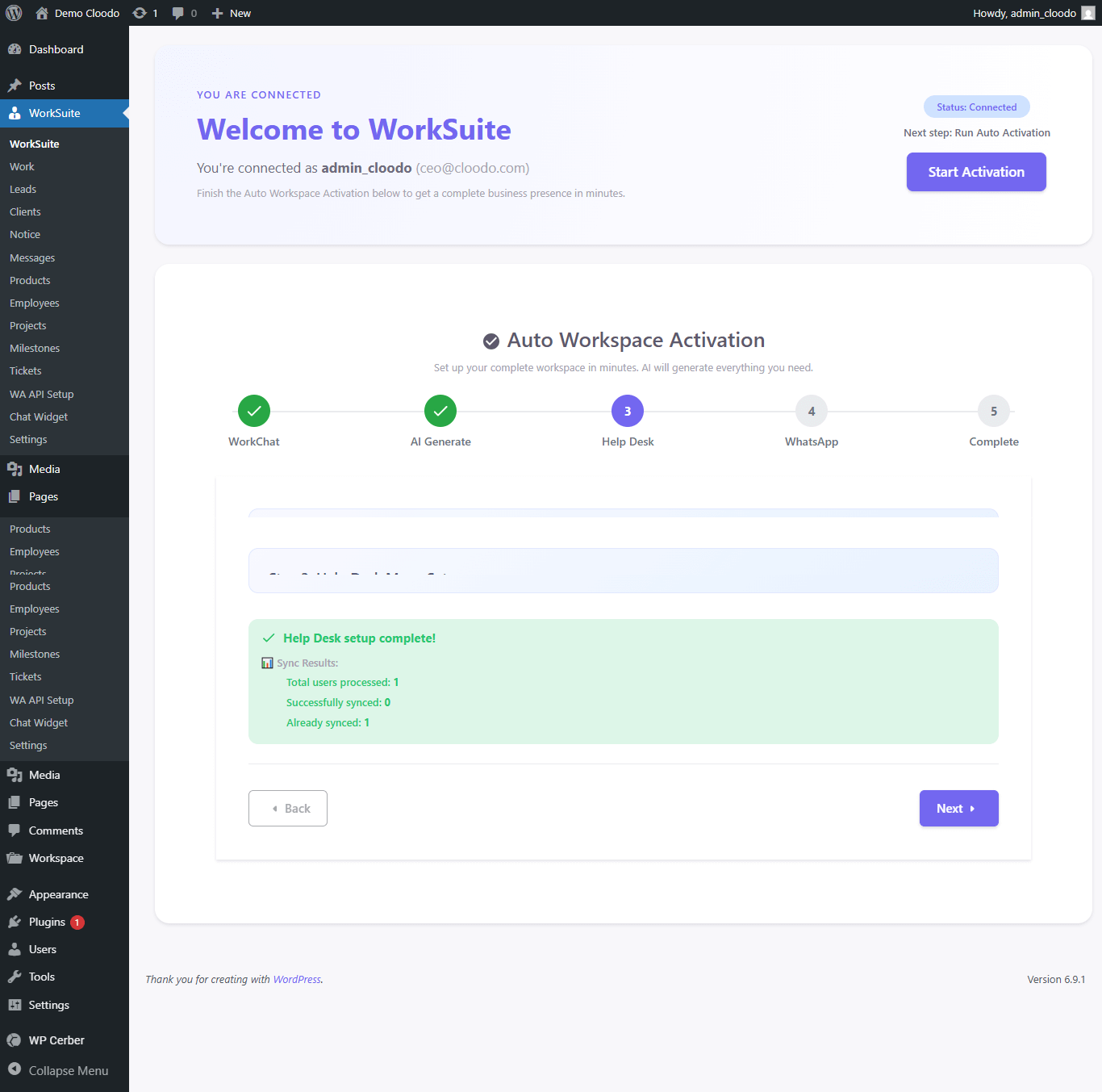This screenshot has width=1102, height=1092.
Task: Click the Status: Connected badge
Action: tap(976, 106)
